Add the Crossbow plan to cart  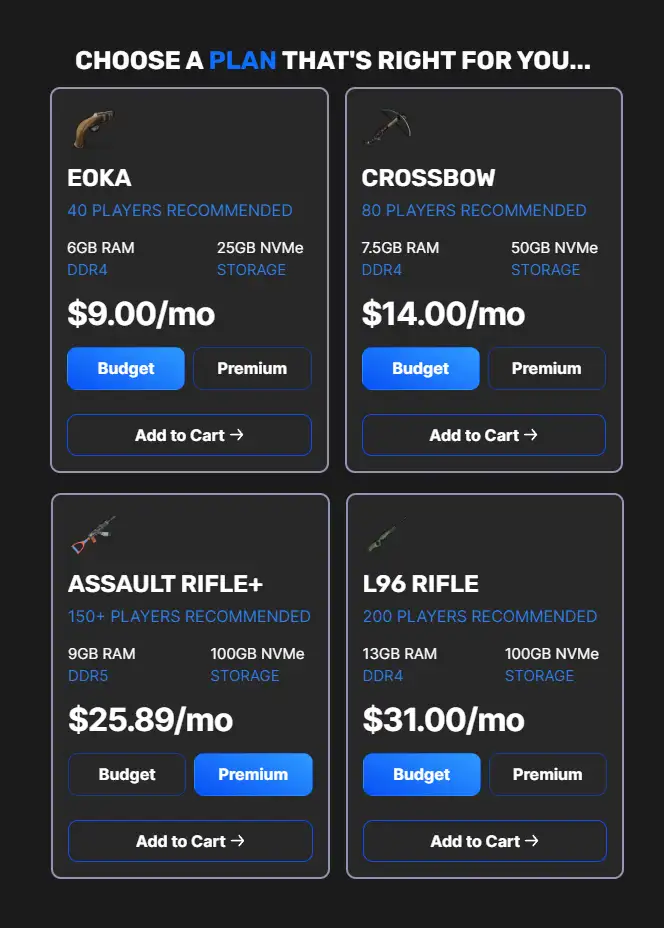[x=483, y=435]
